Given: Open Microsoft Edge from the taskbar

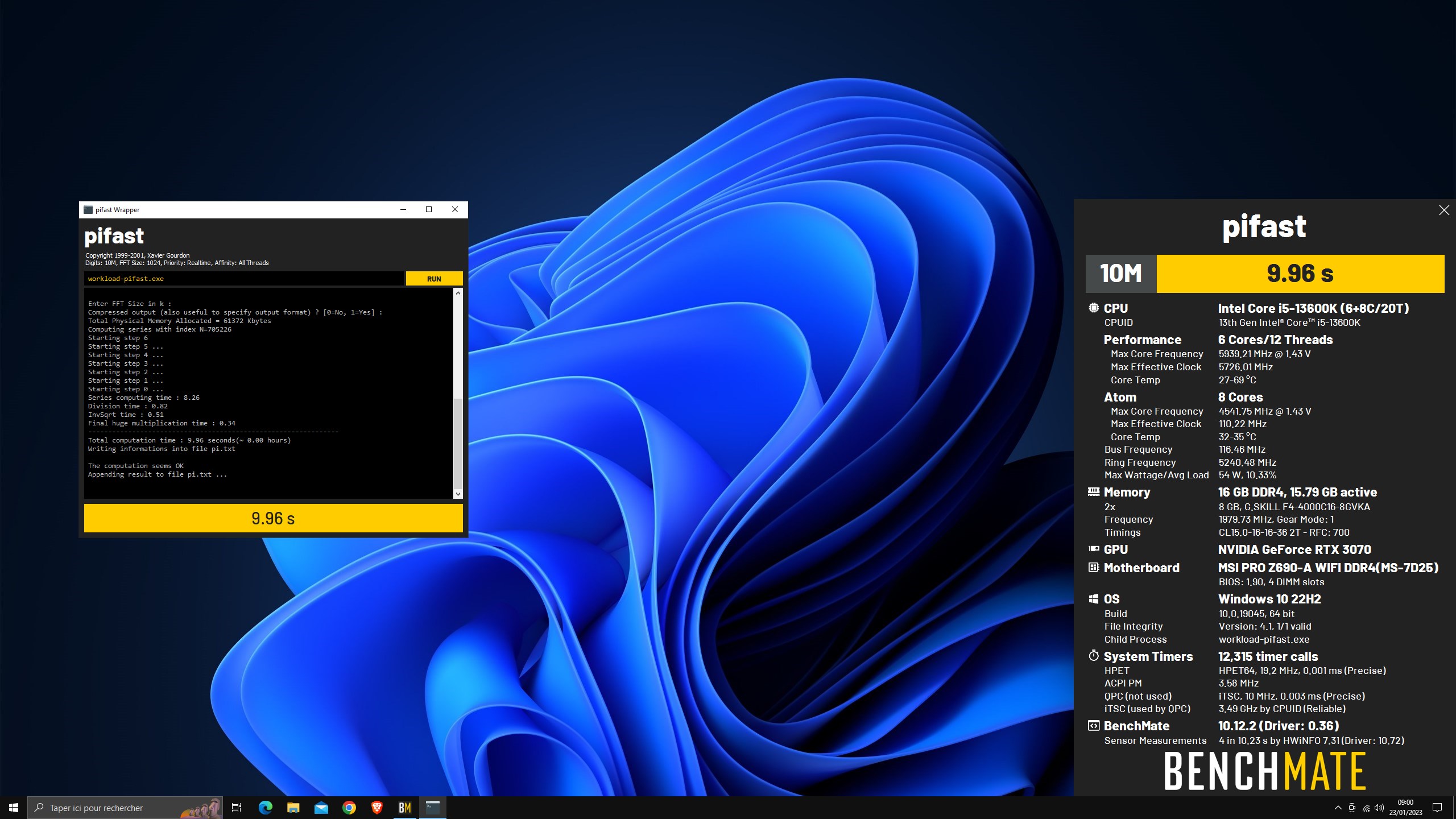Looking at the screenshot, I should 265,808.
